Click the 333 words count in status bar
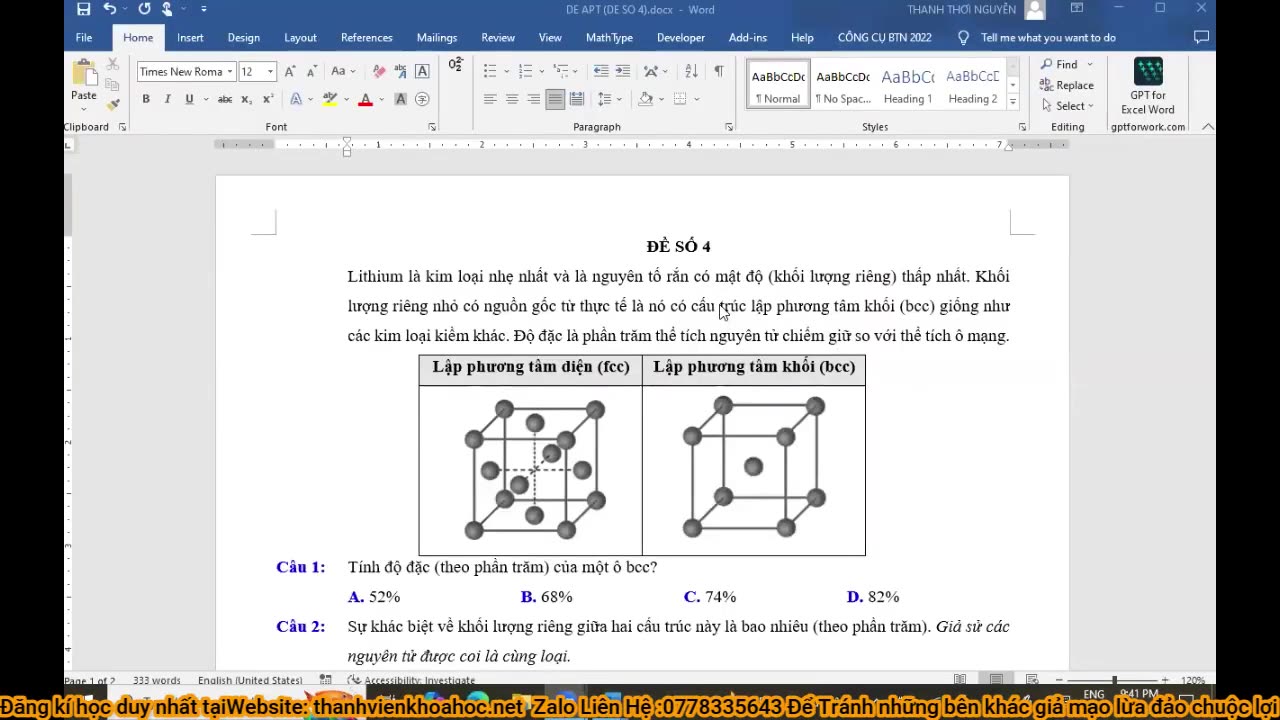The image size is (1280, 720). click(157, 680)
